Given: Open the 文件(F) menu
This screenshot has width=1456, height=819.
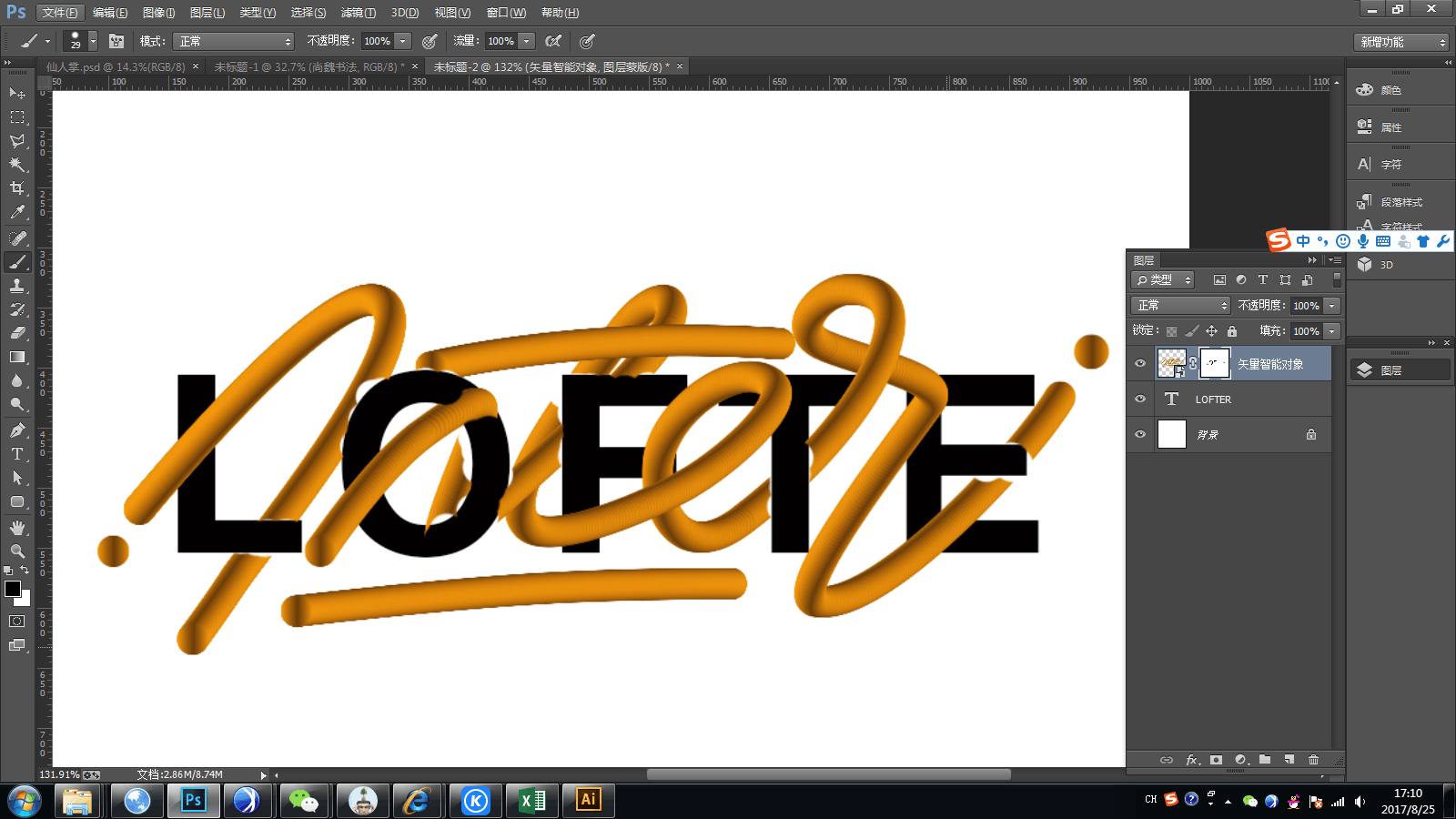Looking at the screenshot, I should point(60,13).
